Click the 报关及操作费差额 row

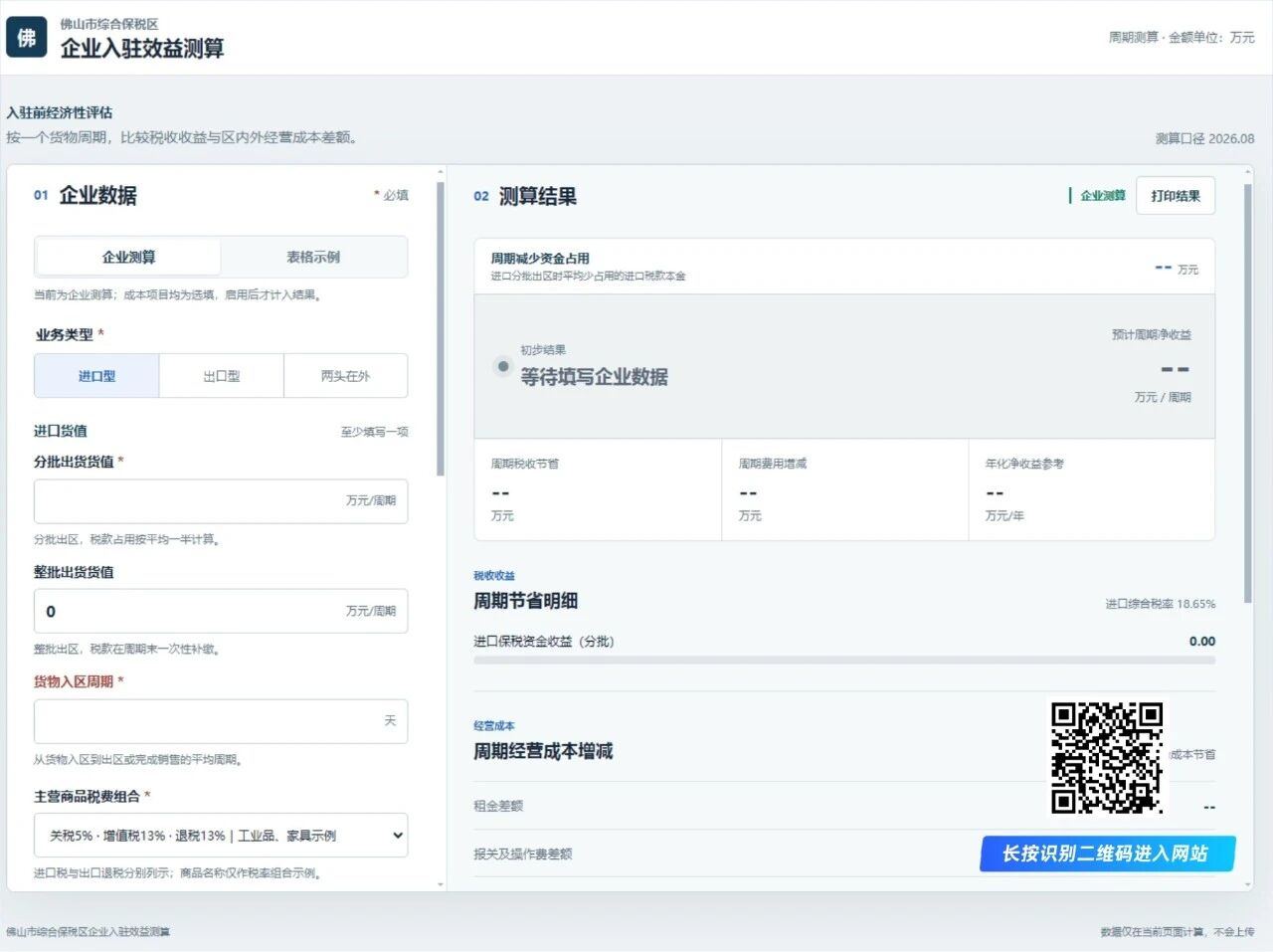[x=844, y=854]
